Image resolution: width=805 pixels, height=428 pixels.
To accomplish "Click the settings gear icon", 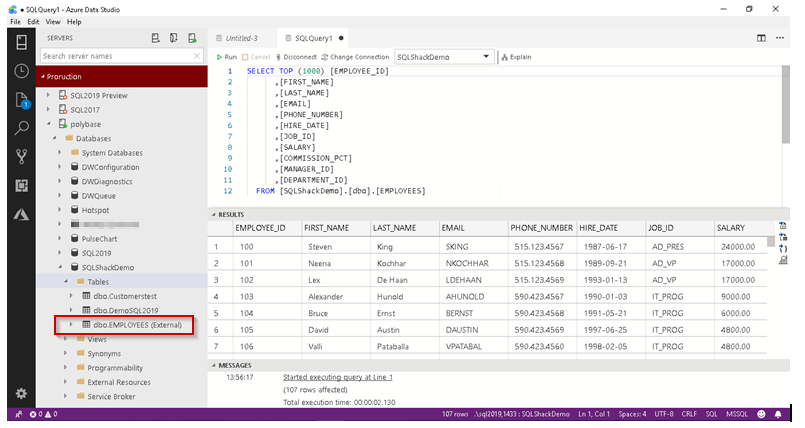I will 21,393.
